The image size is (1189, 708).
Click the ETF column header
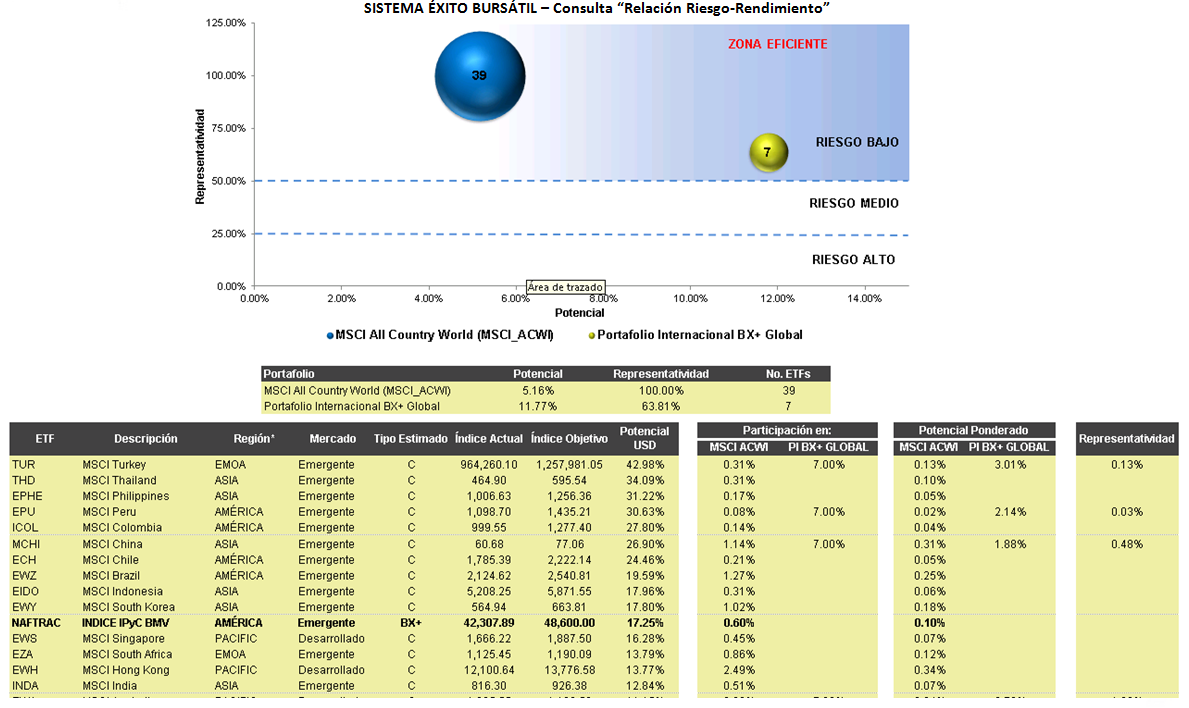coord(45,438)
